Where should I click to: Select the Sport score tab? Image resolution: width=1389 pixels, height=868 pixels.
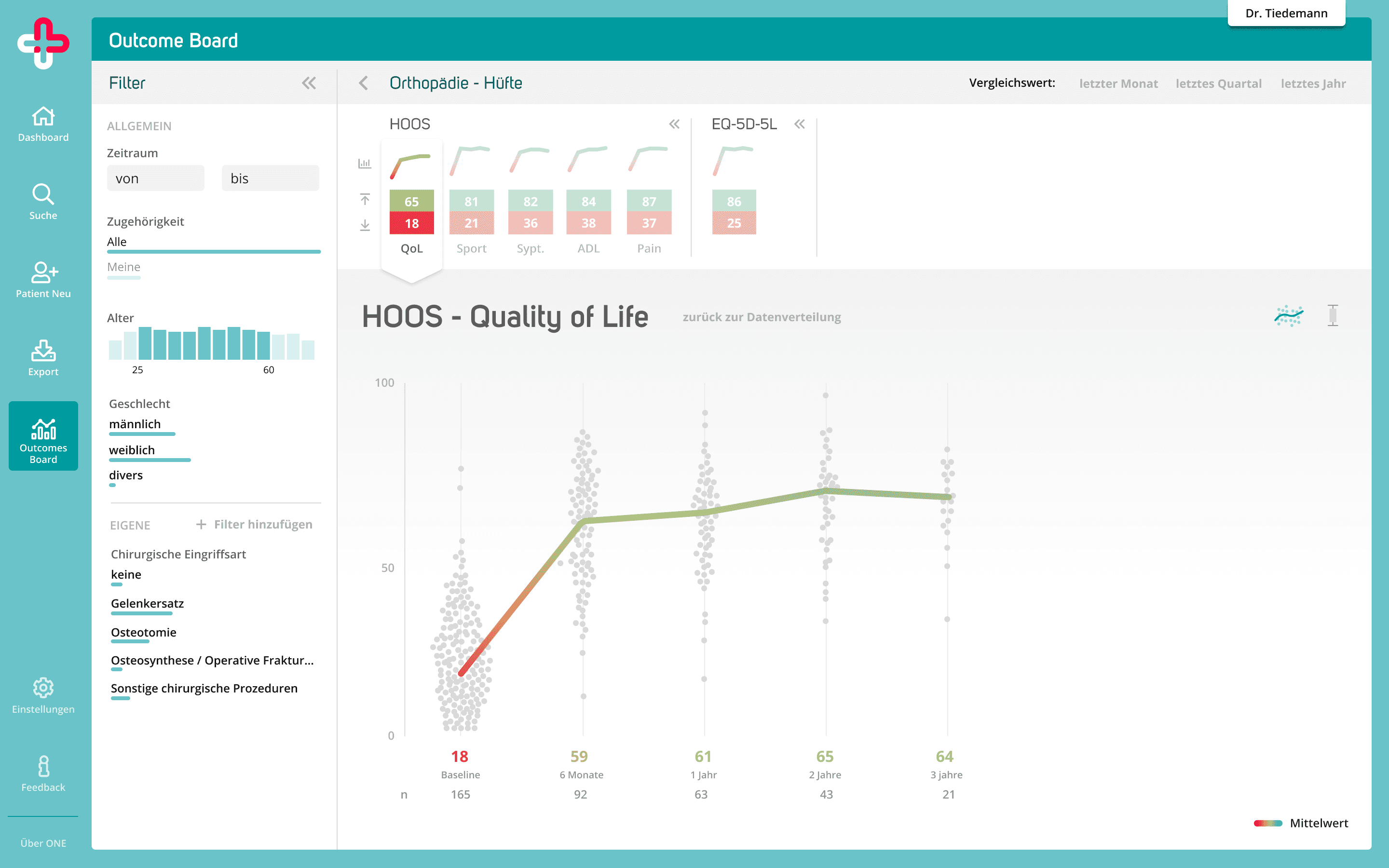click(x=471, y=212)
